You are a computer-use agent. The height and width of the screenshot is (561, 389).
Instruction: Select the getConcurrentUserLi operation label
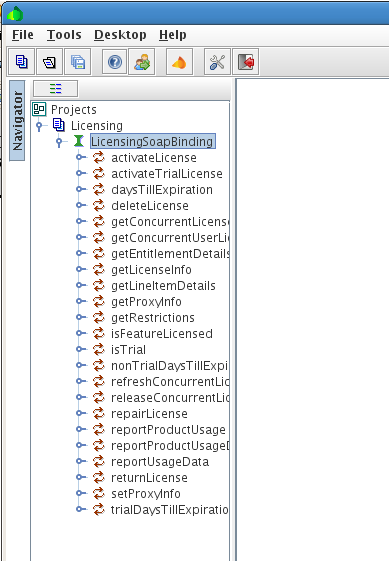(170, 238)
